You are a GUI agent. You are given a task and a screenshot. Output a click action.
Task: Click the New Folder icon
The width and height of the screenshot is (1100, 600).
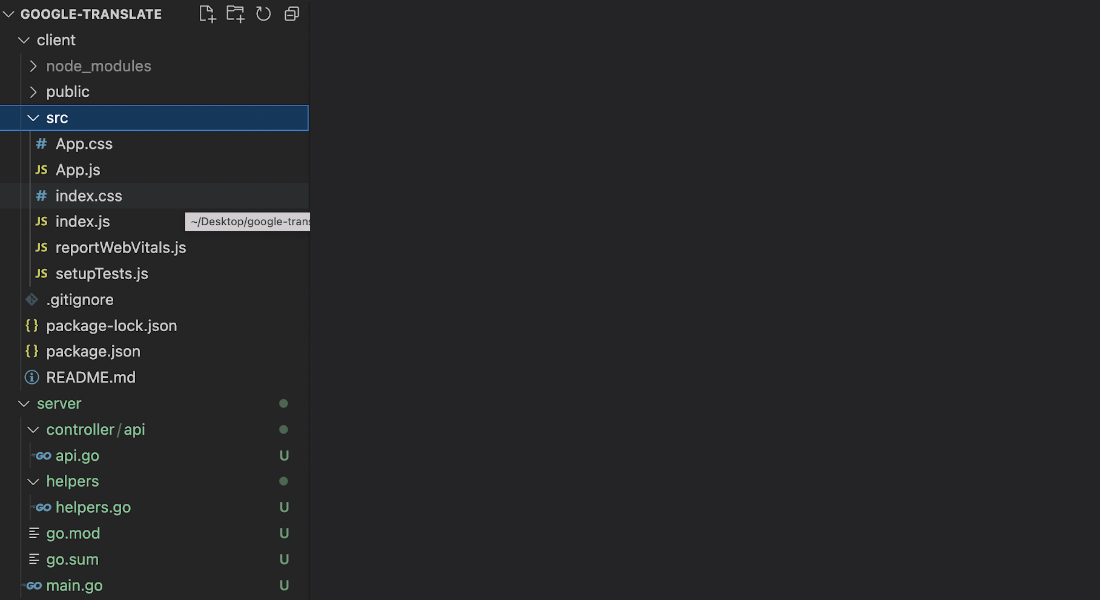point(235,14)
